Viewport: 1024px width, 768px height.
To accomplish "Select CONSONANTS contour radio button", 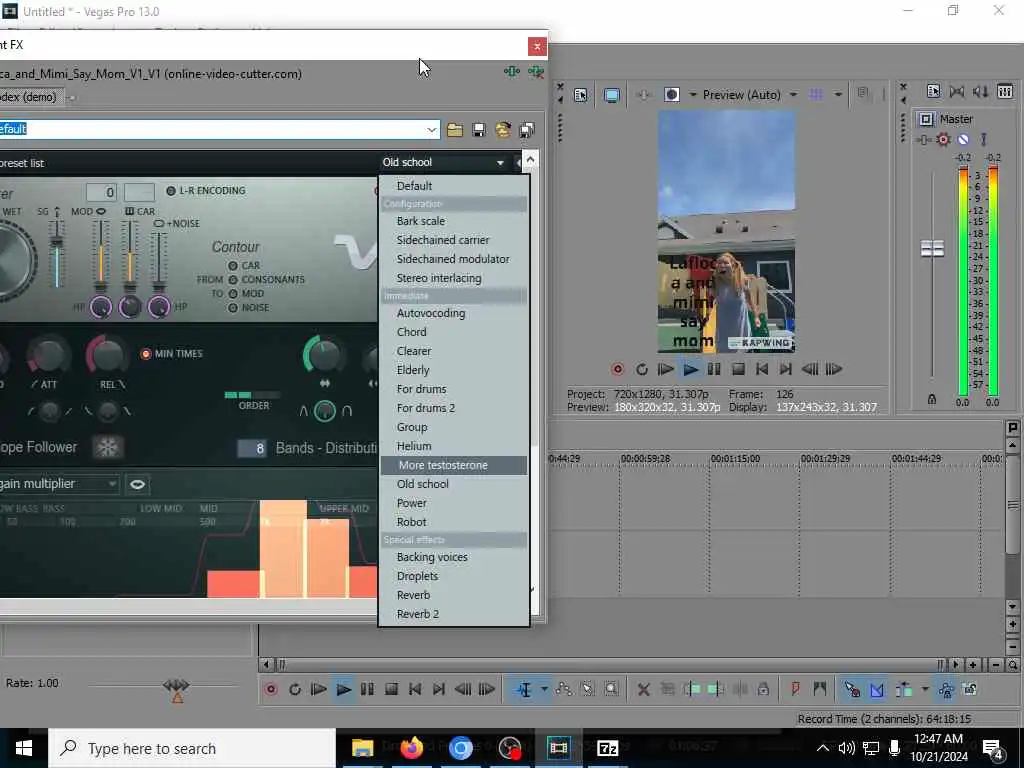I will 233,280.
